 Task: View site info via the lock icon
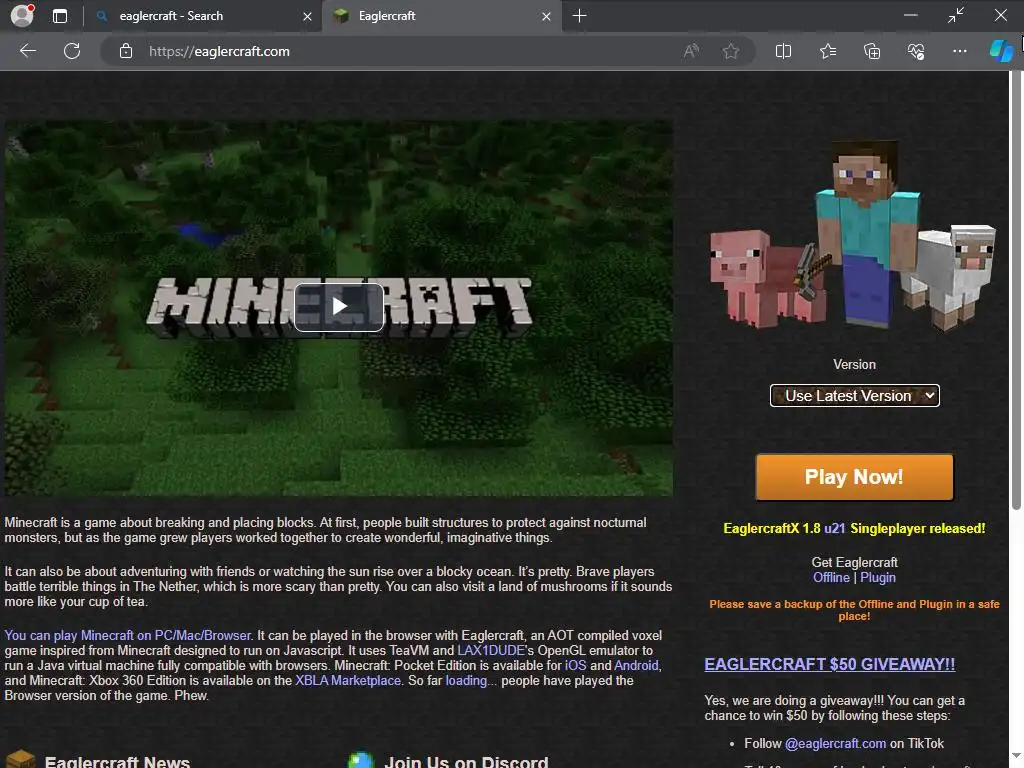tap(126, 51)
